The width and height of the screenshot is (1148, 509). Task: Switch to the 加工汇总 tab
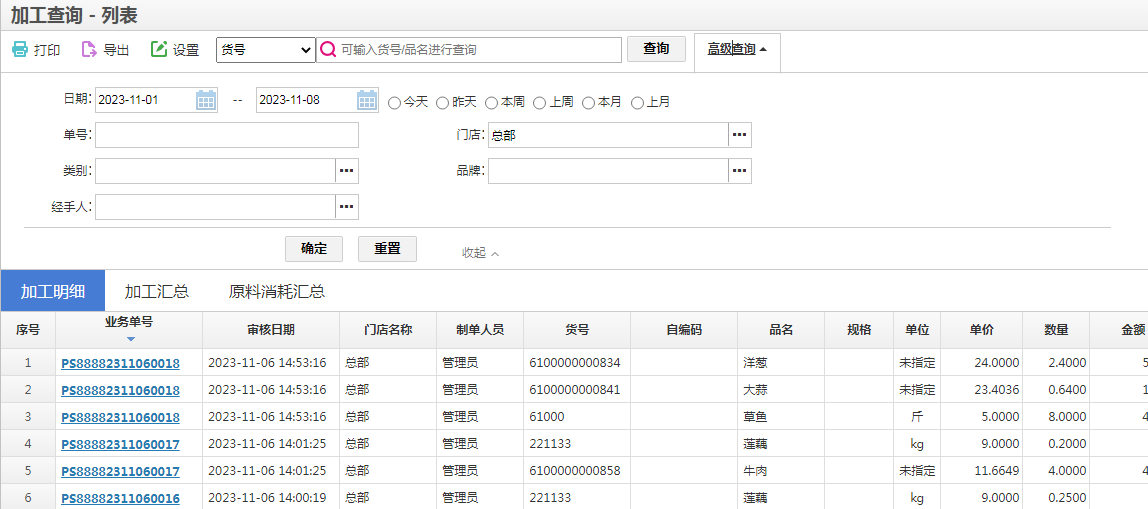[x=157, y=291]
